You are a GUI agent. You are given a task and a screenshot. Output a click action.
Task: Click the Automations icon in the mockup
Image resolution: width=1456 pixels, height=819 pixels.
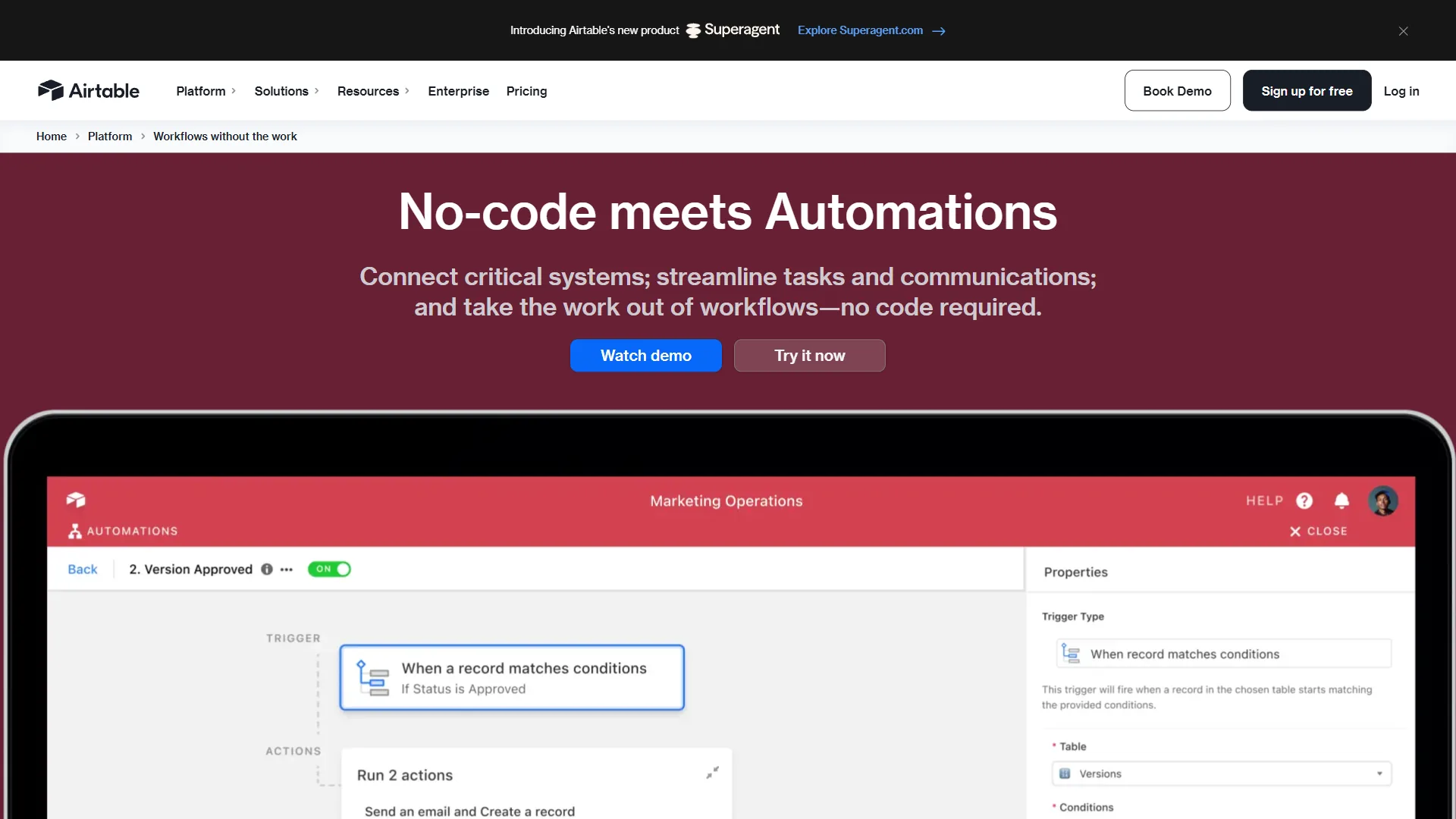coord(75,532)
